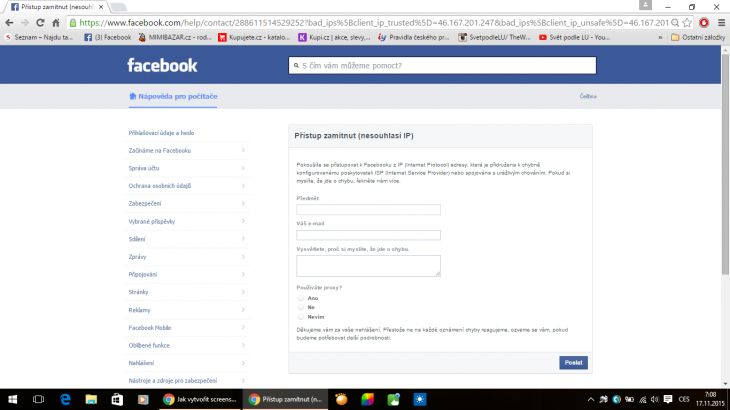
Task: Open Reklamy help category
Action: pos(187,310)
